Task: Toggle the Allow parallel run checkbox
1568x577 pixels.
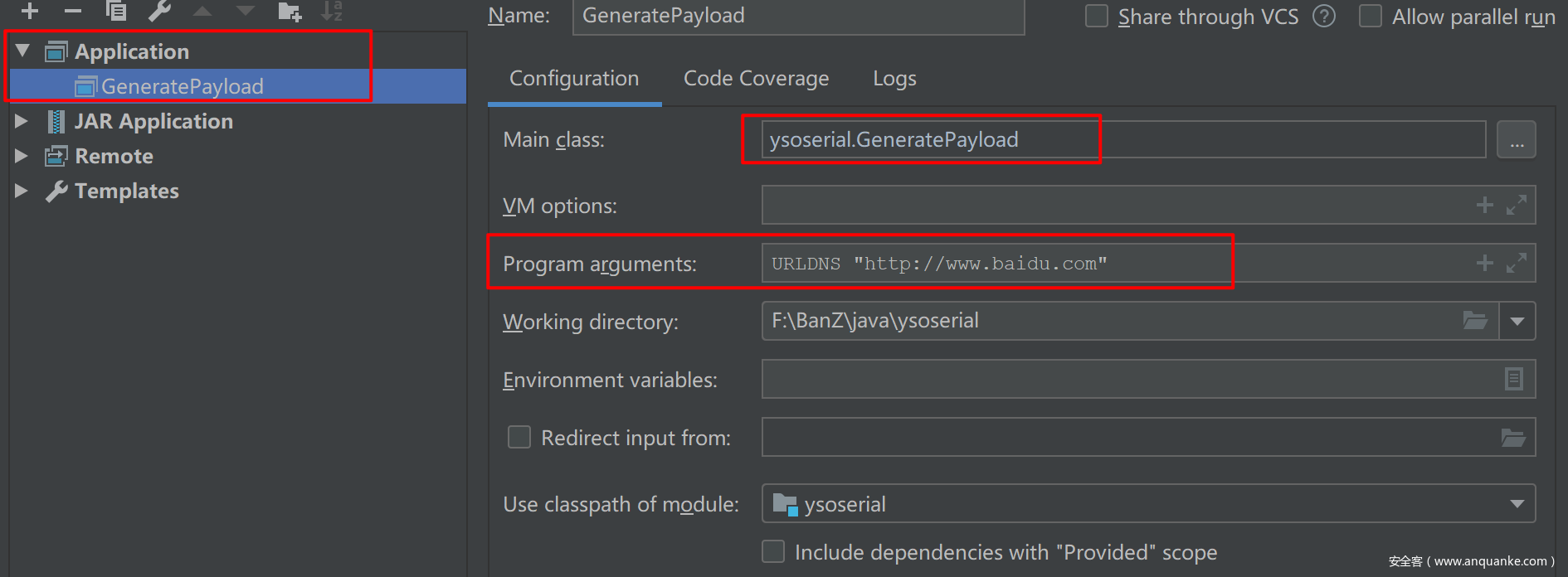Action: (1371, 17)
